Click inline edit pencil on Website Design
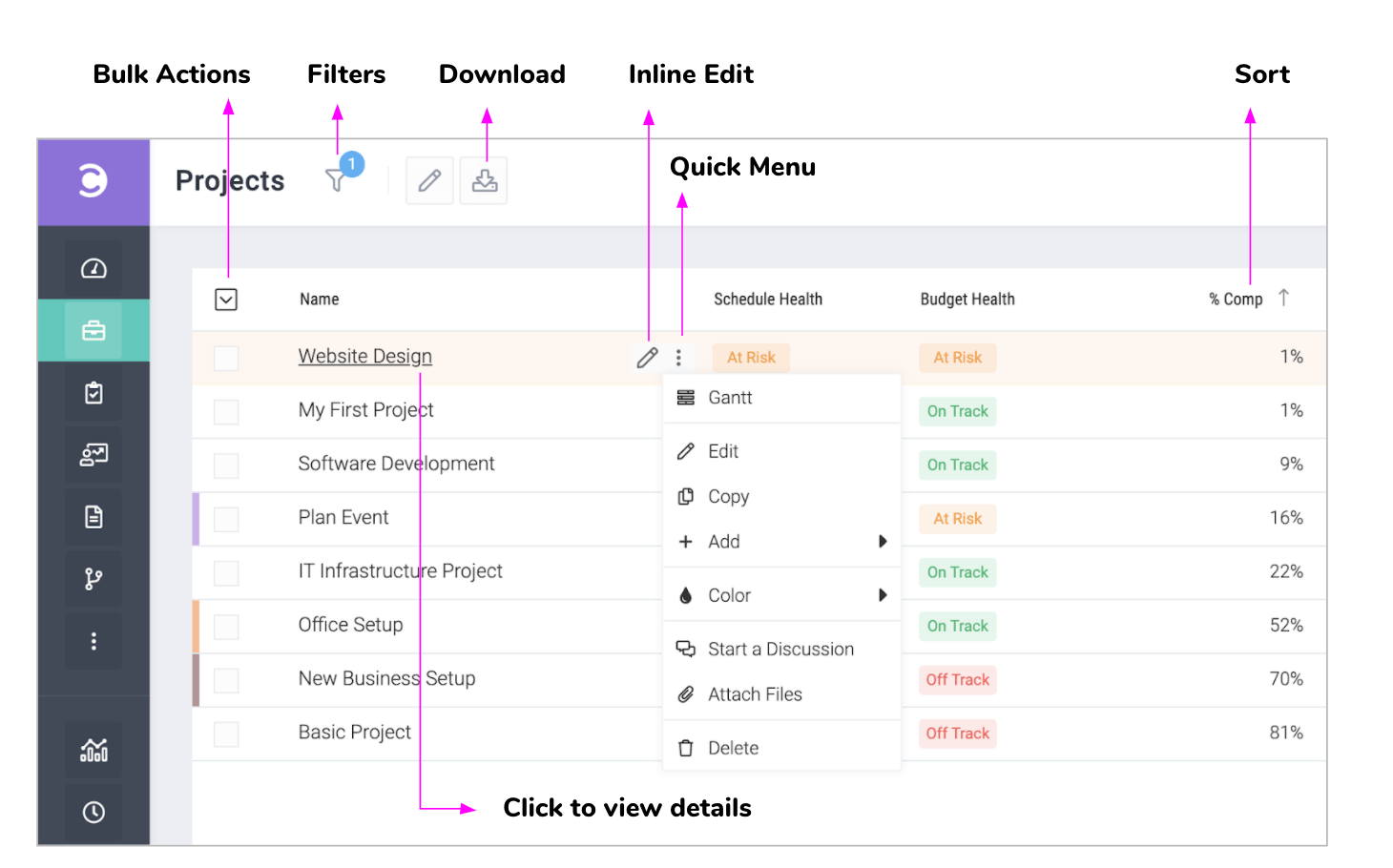 coord(647,358)
